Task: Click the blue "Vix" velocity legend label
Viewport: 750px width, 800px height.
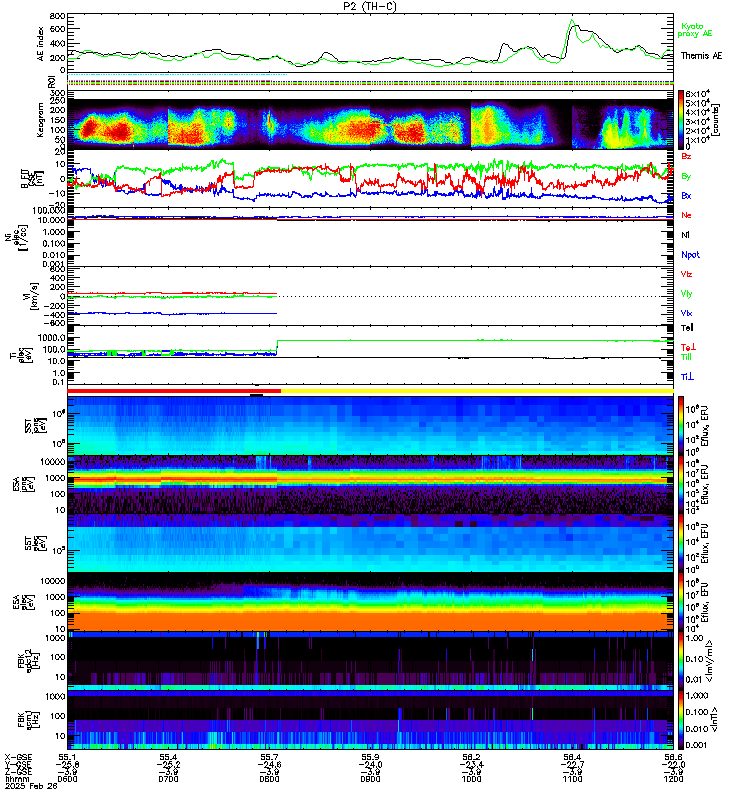Action: pos(686,313)
